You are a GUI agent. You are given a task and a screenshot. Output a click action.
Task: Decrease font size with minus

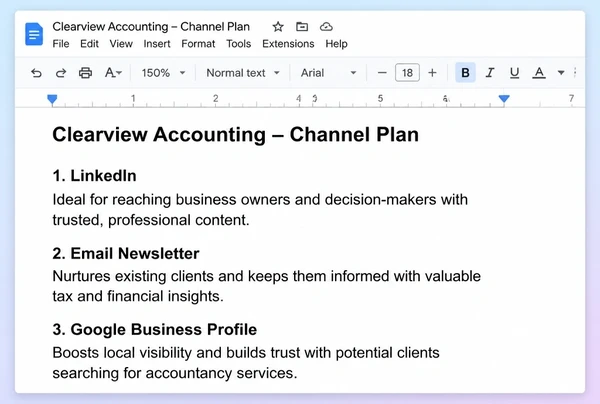[382, 73]
